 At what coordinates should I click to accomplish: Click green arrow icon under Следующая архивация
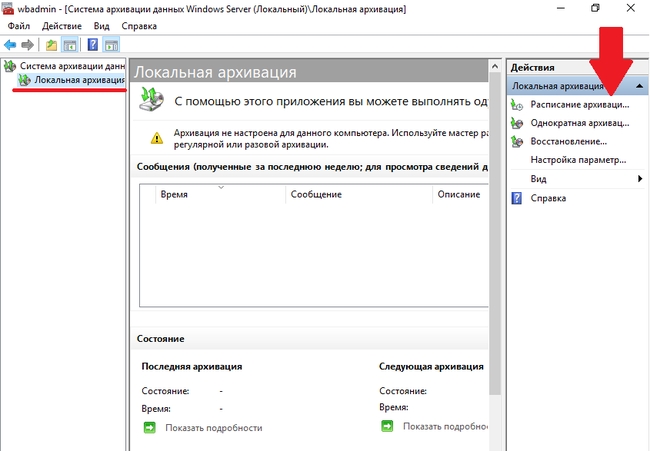[387, 426]
